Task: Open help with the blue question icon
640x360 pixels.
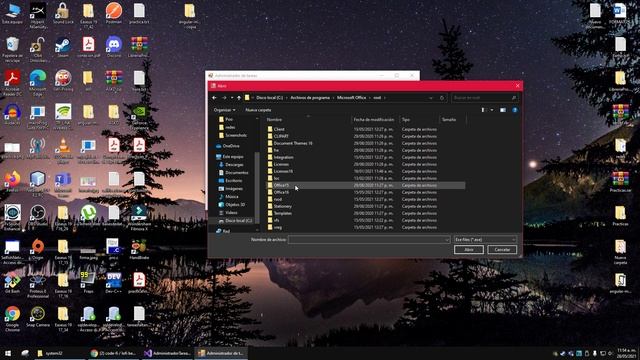Action: (515, 110)
